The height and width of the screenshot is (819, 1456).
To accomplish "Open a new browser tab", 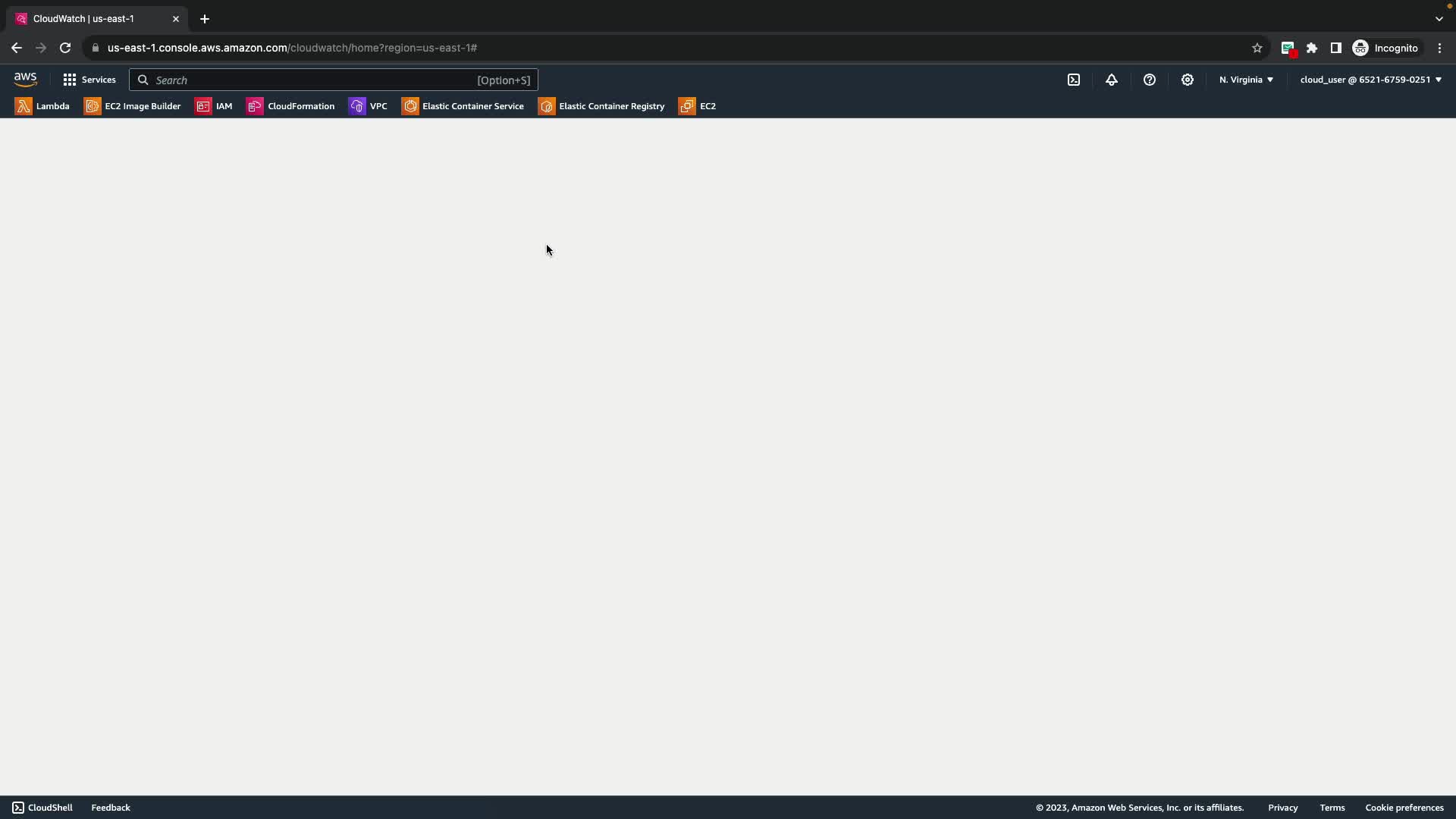I will click(x=205, y=19).
